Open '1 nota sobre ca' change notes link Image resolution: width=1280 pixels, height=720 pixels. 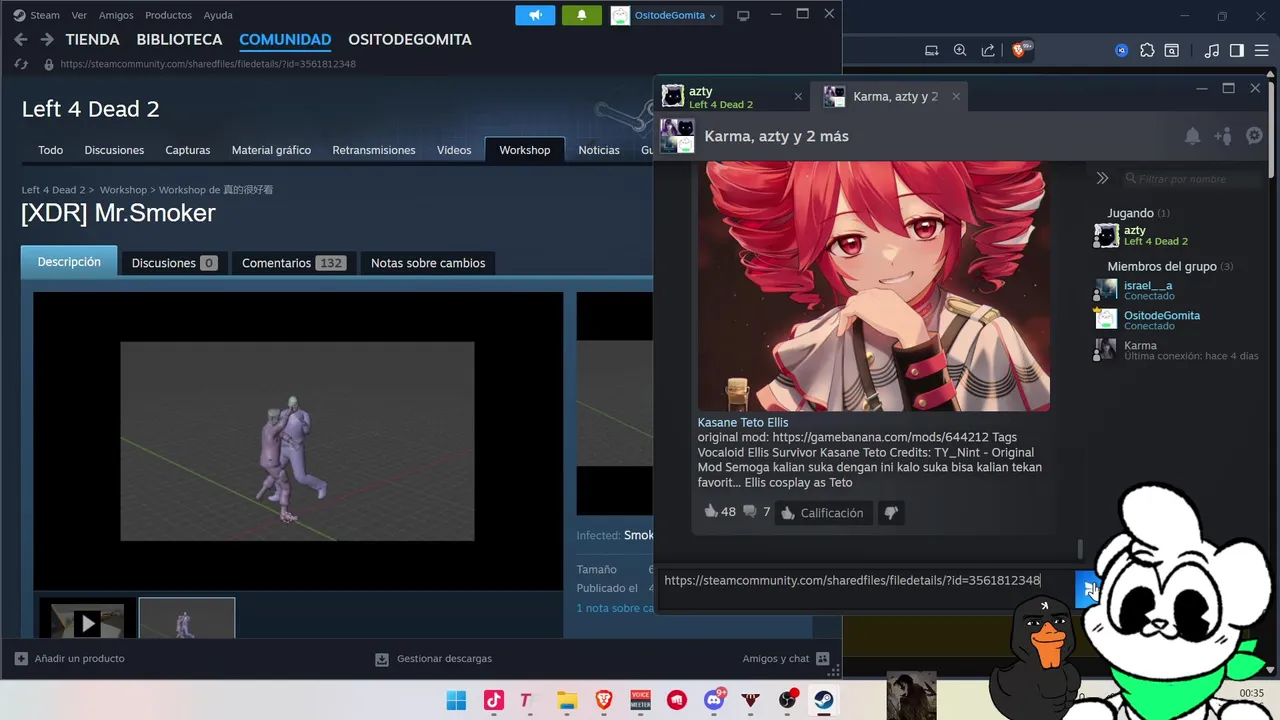coord(615,608)
